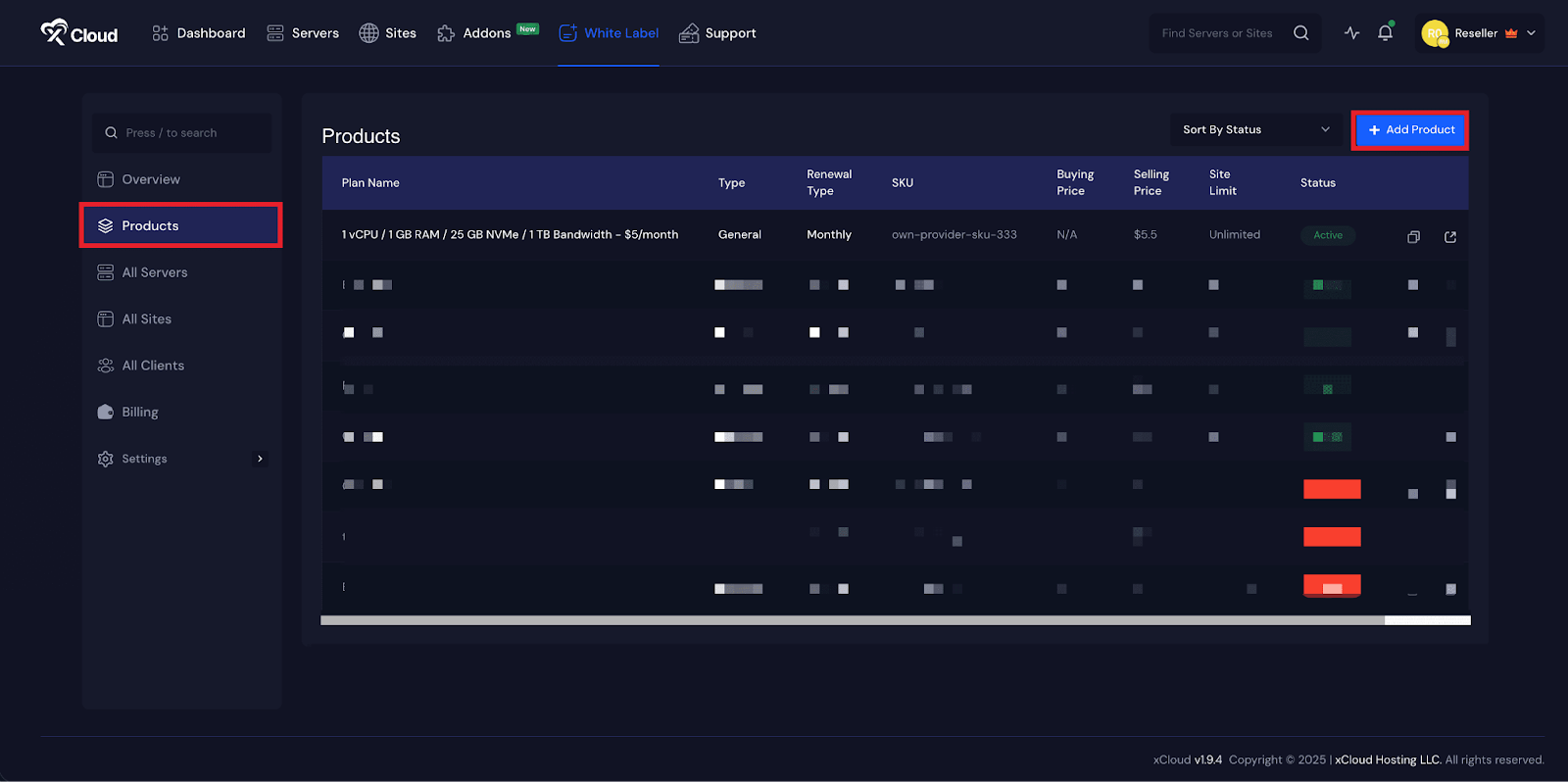Viewport: 1568px width, 782px height.
Task: Switch to the Servers menu item
Action: 303,33
